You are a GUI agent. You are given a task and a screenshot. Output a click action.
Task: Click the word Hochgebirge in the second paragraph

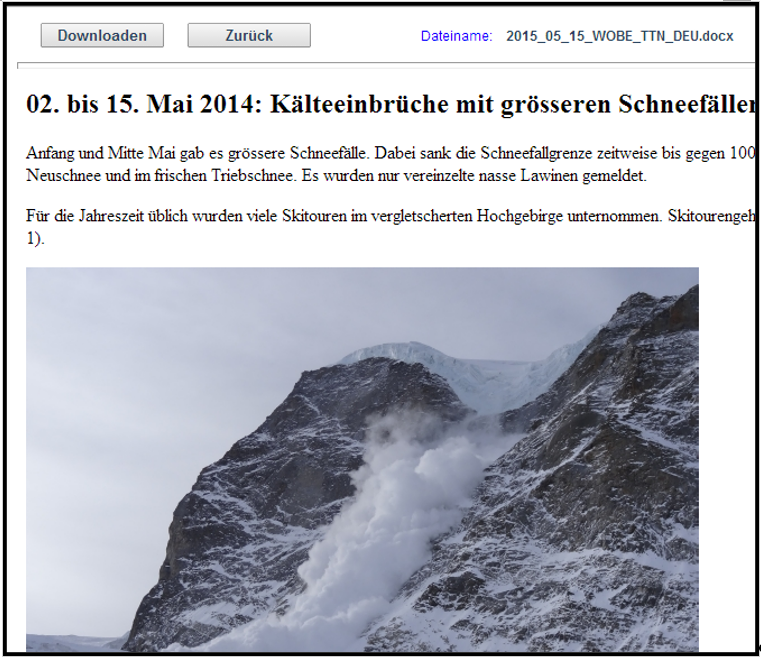pyautogui.click(x=517, y=217)
